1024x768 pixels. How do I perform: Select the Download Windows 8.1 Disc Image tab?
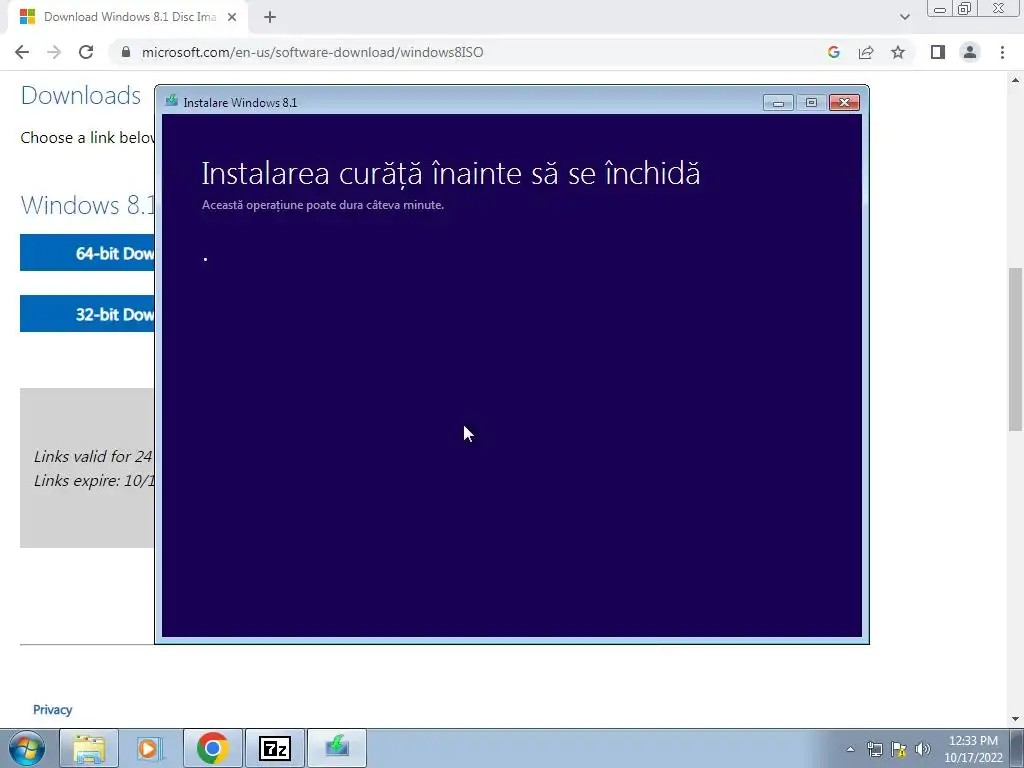[x=129, y=17]
